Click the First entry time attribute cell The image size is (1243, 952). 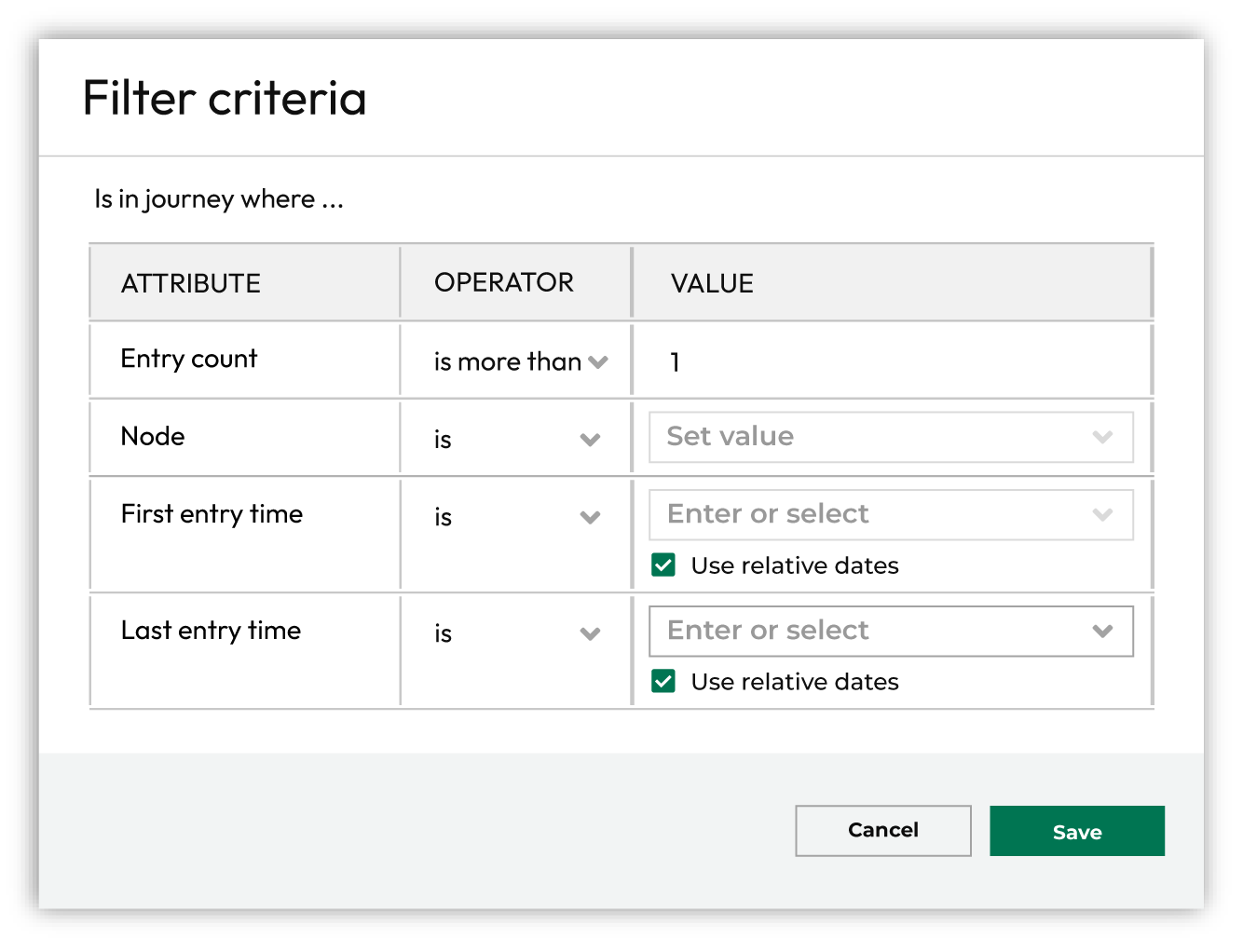(246, 535)
